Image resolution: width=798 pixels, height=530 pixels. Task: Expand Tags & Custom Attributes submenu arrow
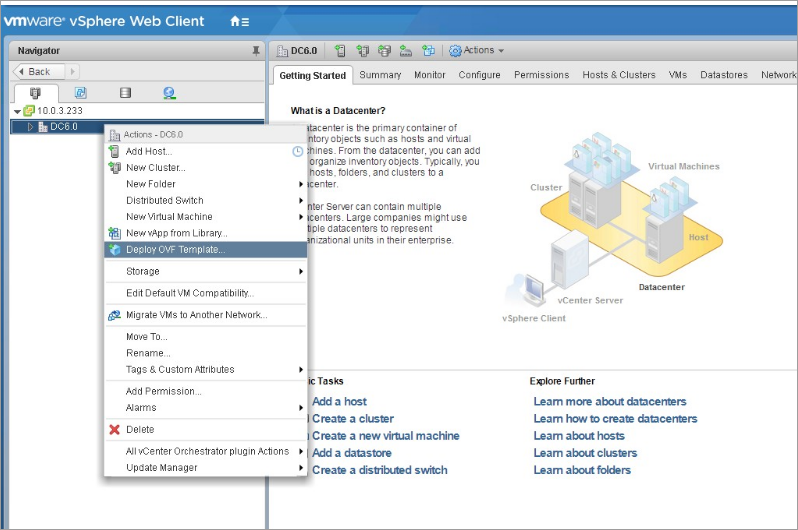pos(301,370)
